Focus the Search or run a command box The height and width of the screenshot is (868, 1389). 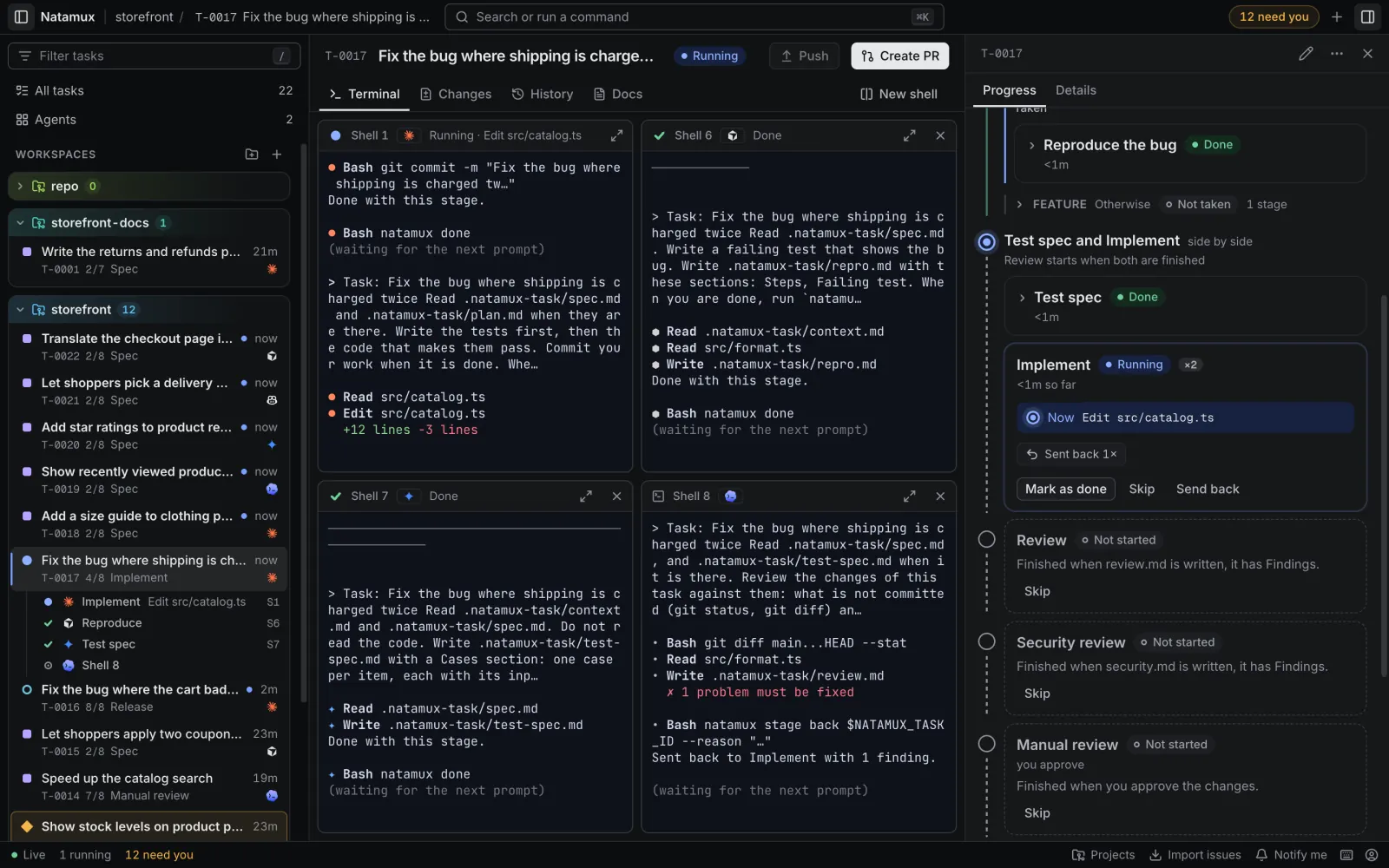pyautogui.click(x=694, y=16)
